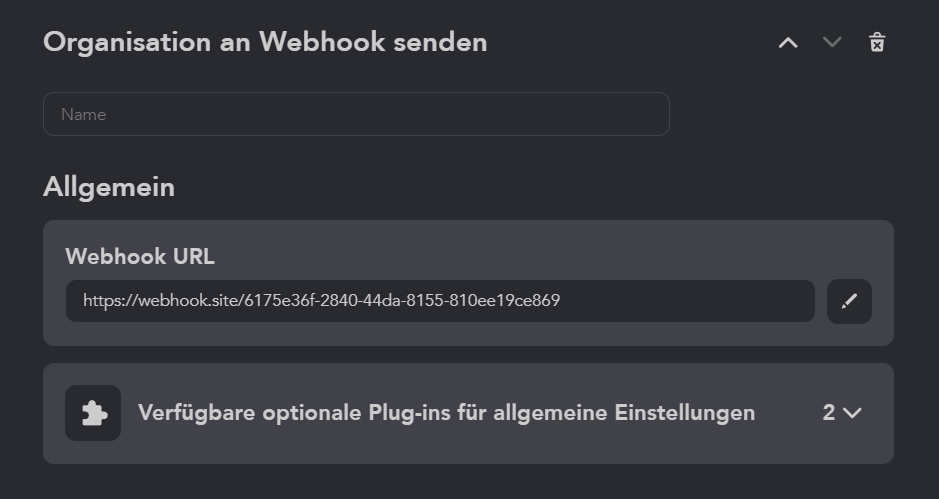Move the webhook action down with chevron
This screenshot has height=499, width=939.
tap(832, 43)
